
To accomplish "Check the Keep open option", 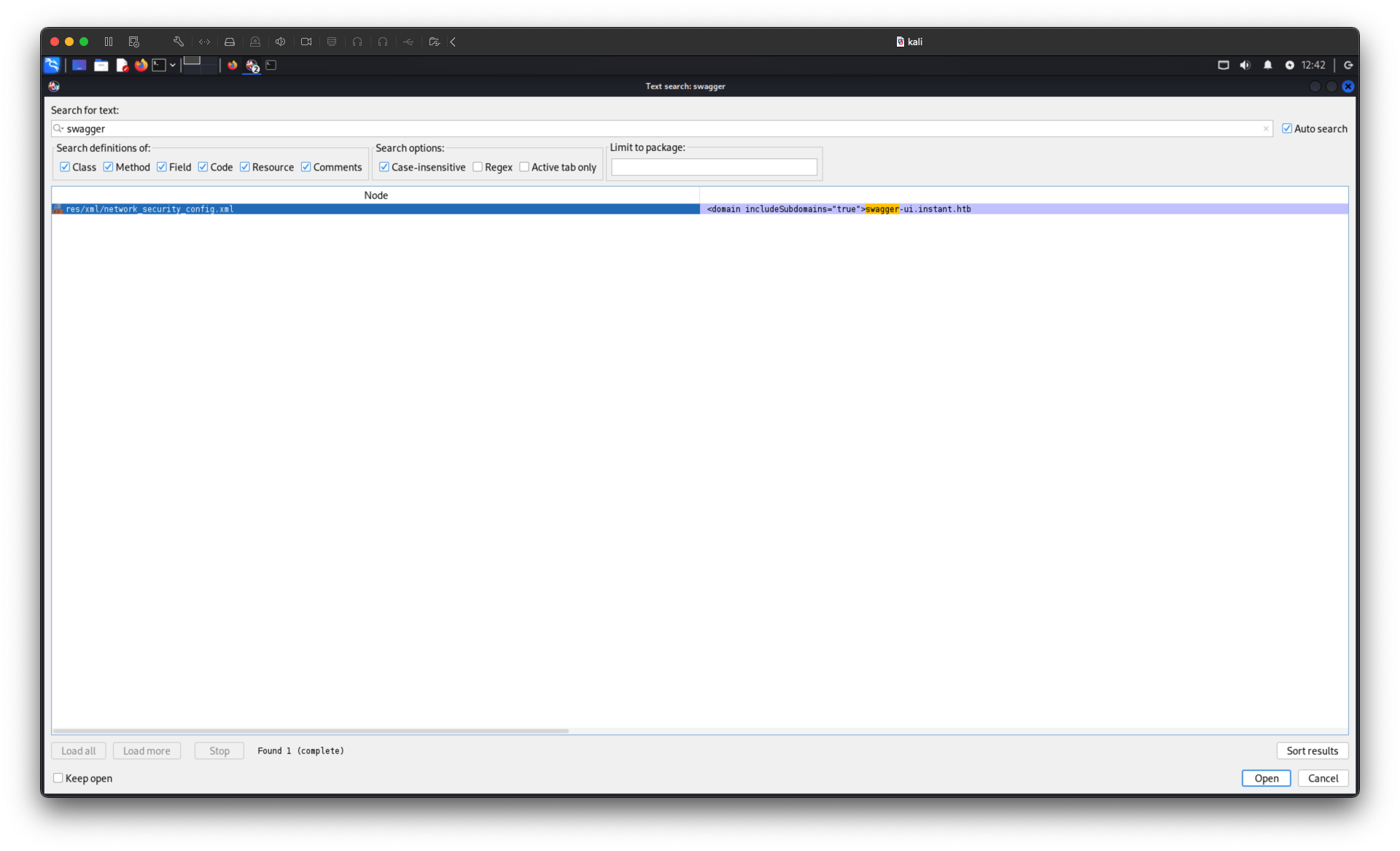I will click(x=58, y=778).
